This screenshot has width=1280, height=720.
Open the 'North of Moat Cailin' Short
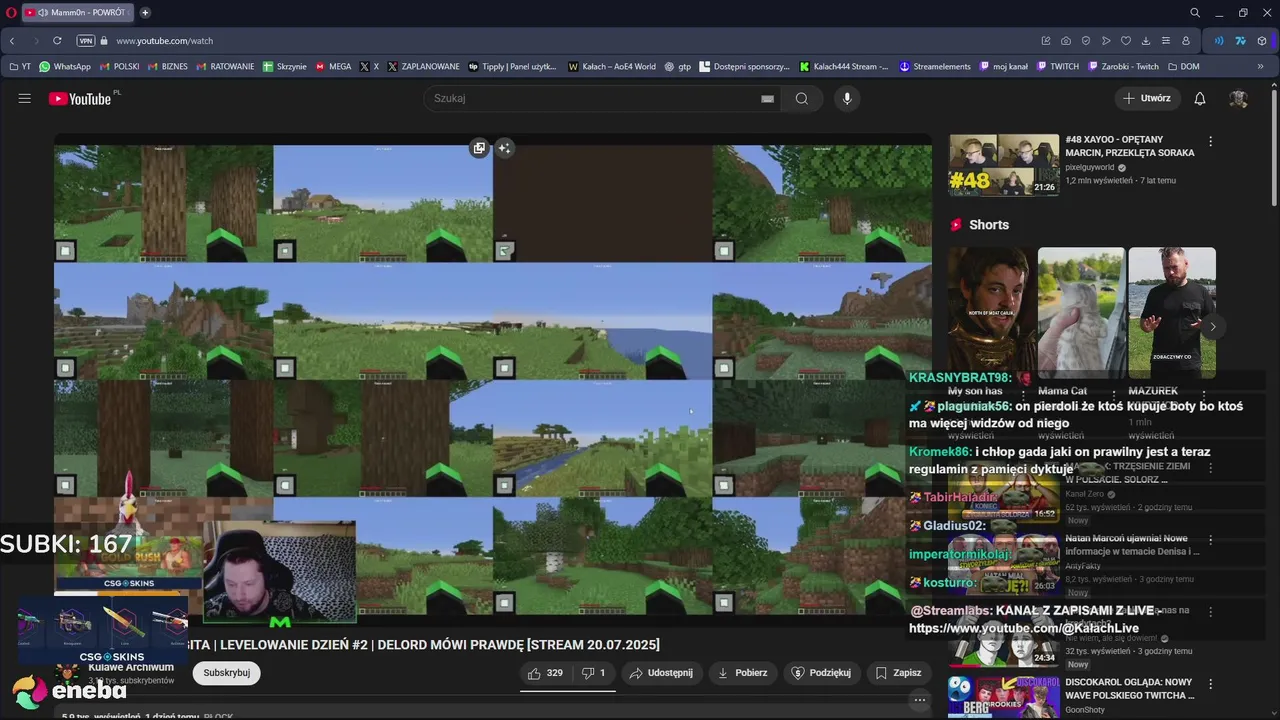pyautogui.click(x=992, y=311)
